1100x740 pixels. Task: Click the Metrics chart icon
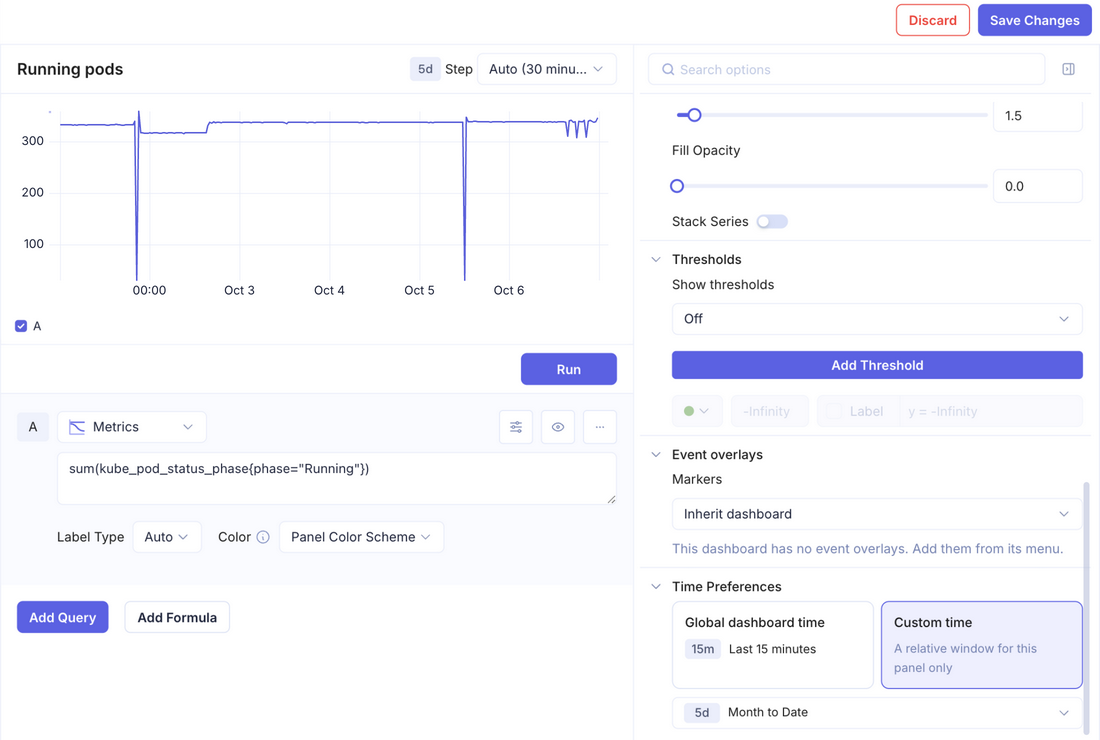click(77, 427)
